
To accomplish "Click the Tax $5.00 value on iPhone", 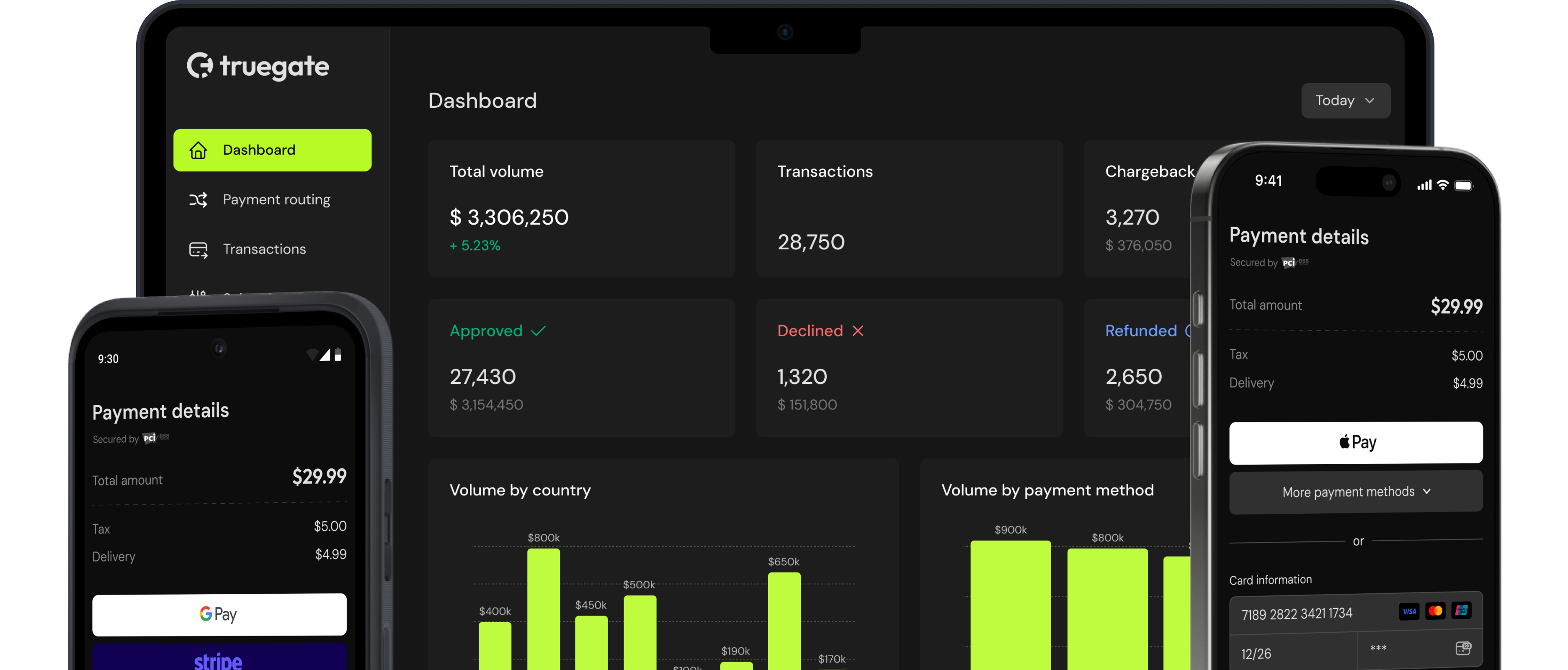I will tap(1467, 356).
